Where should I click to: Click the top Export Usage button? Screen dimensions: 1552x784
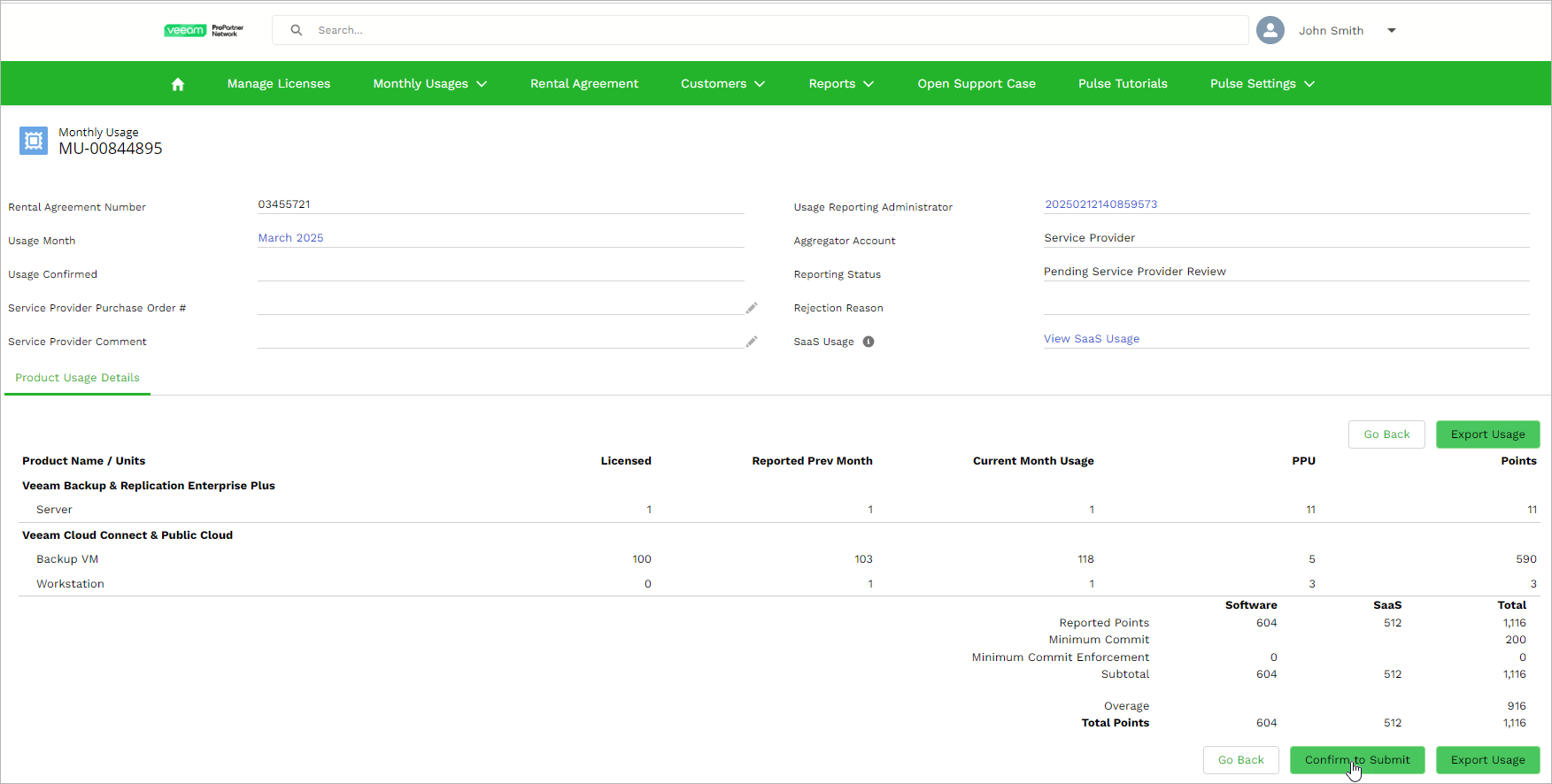[x=1488, y=434]
